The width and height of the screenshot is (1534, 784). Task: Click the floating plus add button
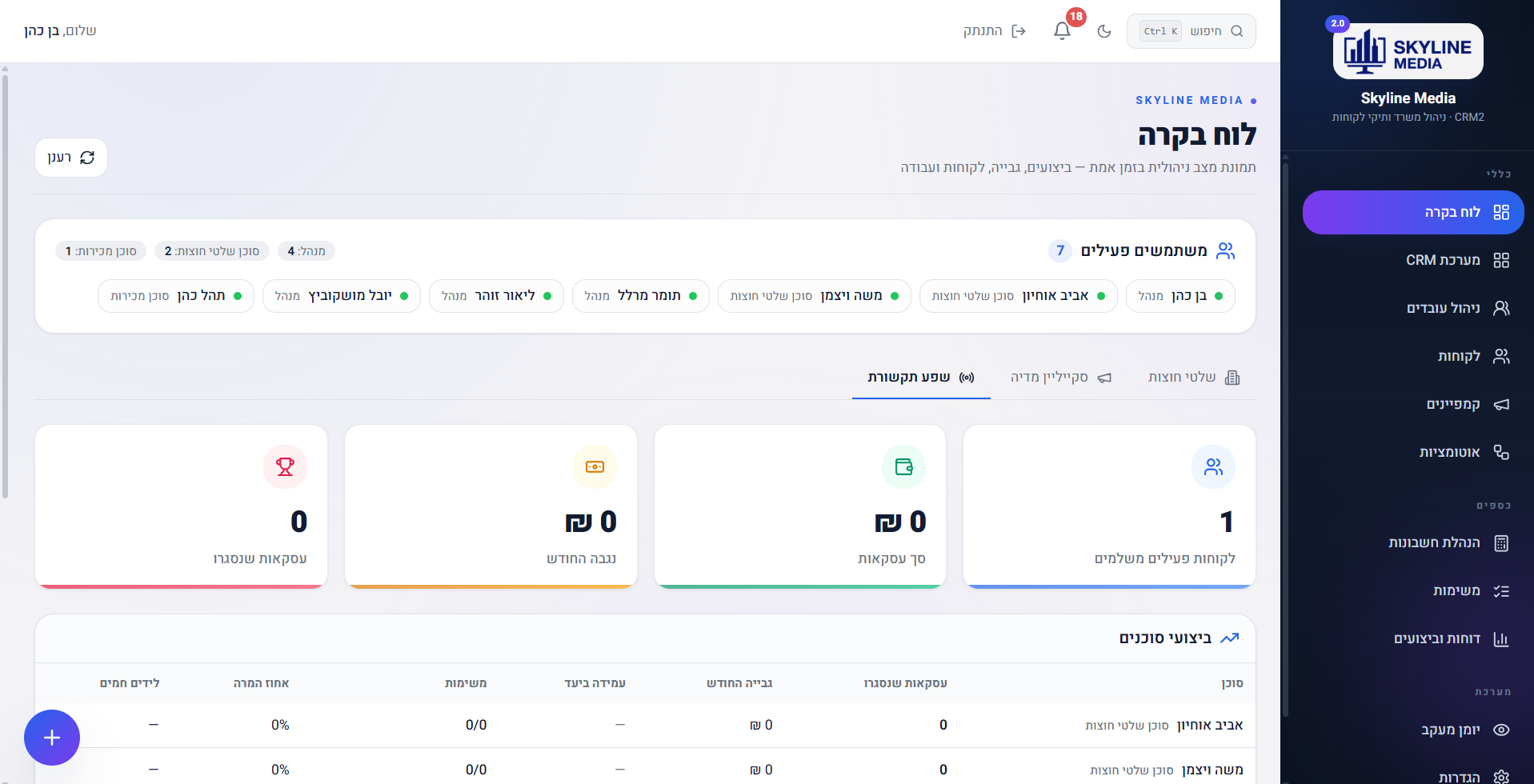tap(52, 738)
